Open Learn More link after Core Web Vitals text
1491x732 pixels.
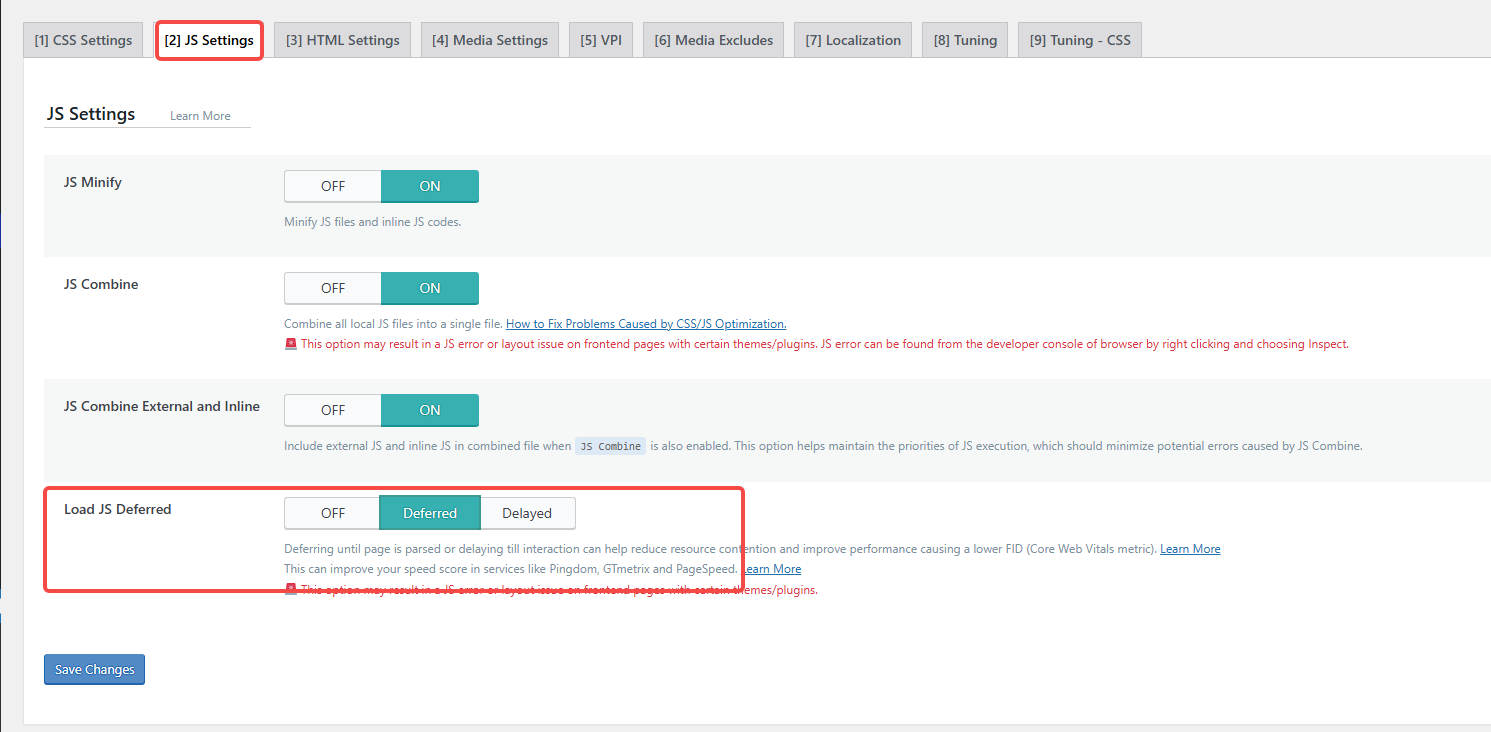[1190, 549]
